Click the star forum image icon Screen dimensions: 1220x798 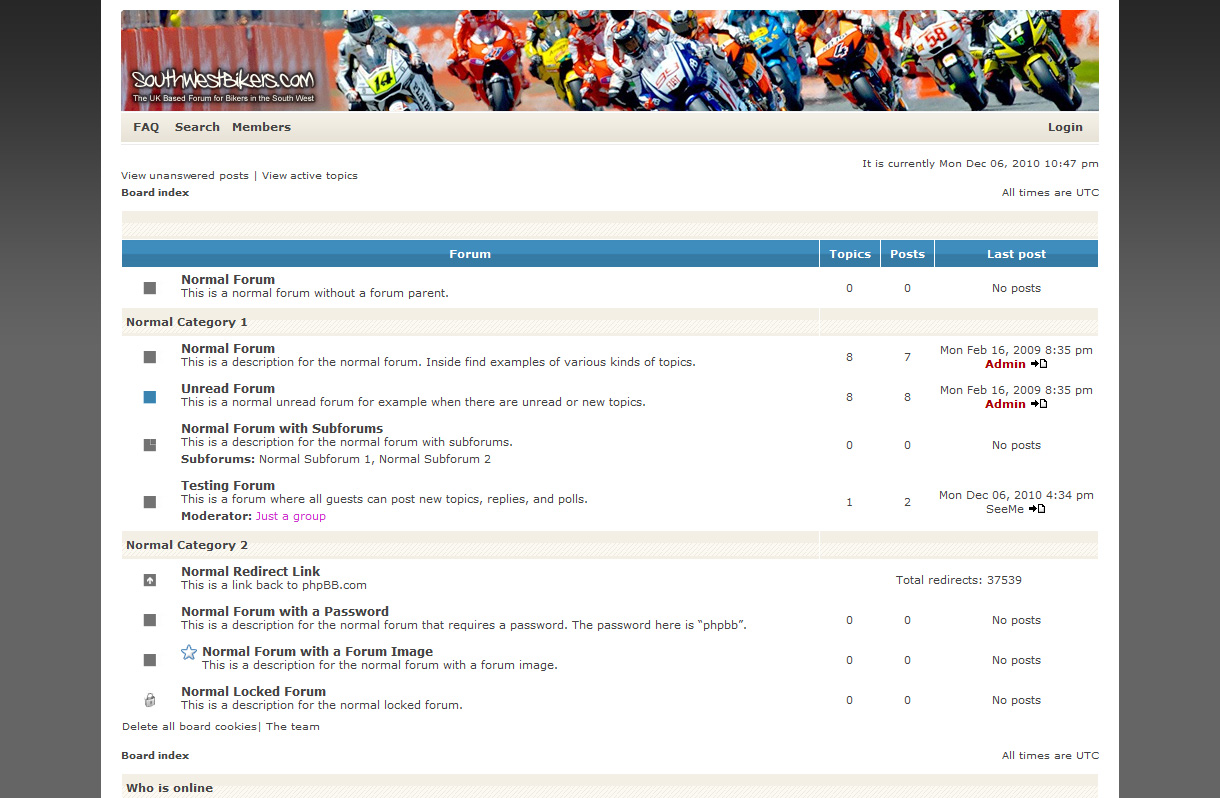(189, 652)
